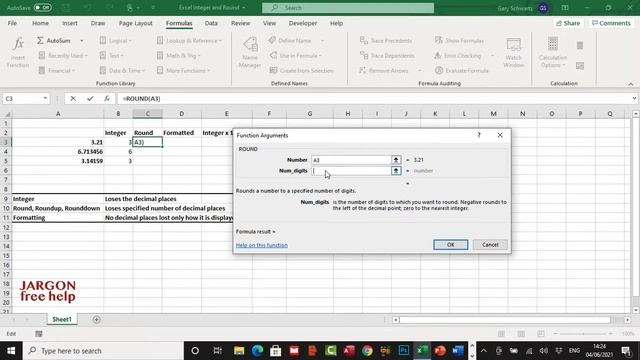Viewport: 640px width, 360px height.
Task: Click the Search box in title bar
Action: click(348, 7)
